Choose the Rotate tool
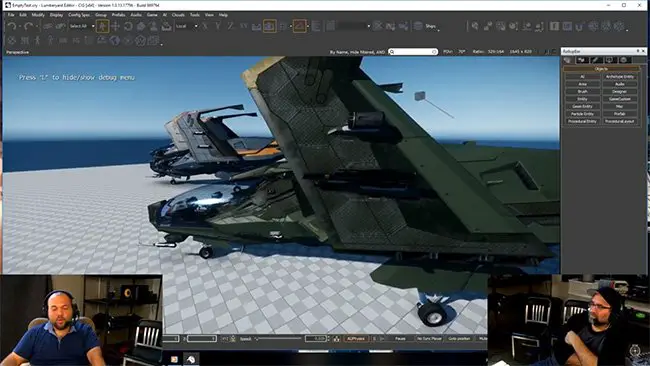Image resolution: width=650 pixels, height=366 pixels. [128, 26]
